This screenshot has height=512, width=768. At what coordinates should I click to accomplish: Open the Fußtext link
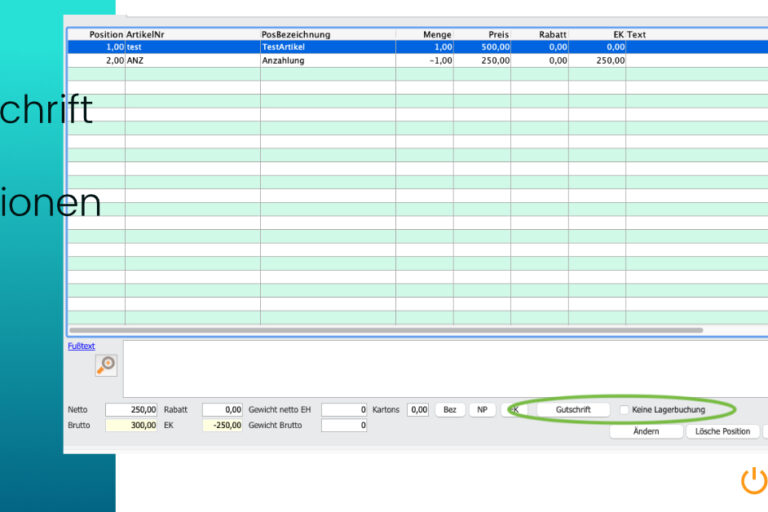(81, 346)
